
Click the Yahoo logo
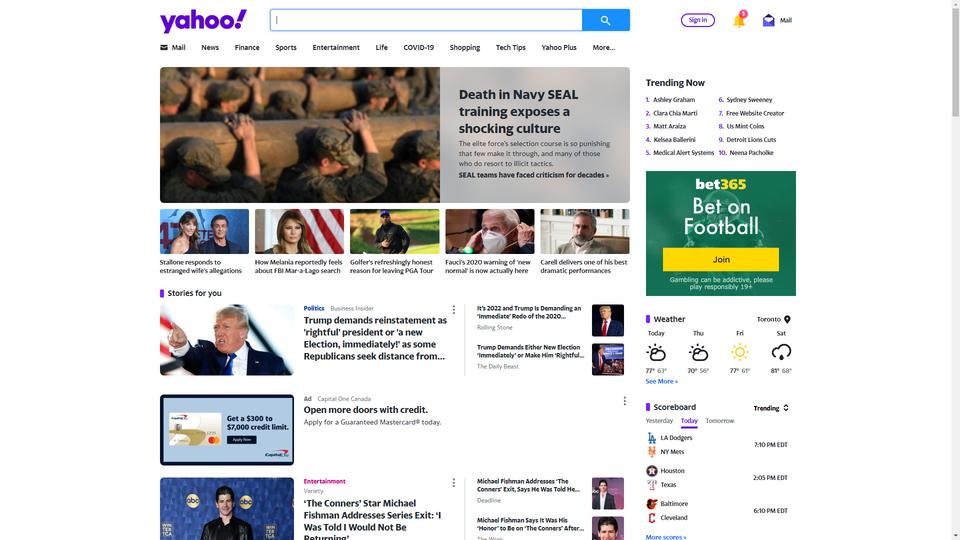[203, 20]
